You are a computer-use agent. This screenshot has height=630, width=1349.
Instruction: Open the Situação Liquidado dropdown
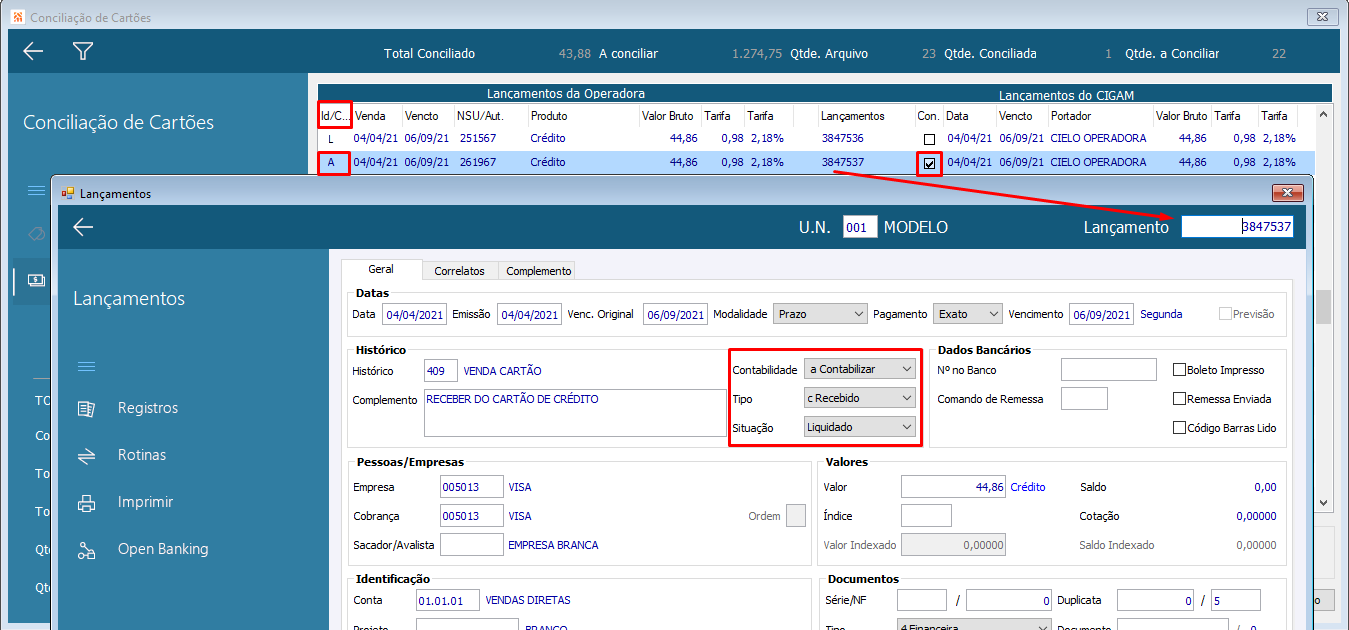pos(860,427)
